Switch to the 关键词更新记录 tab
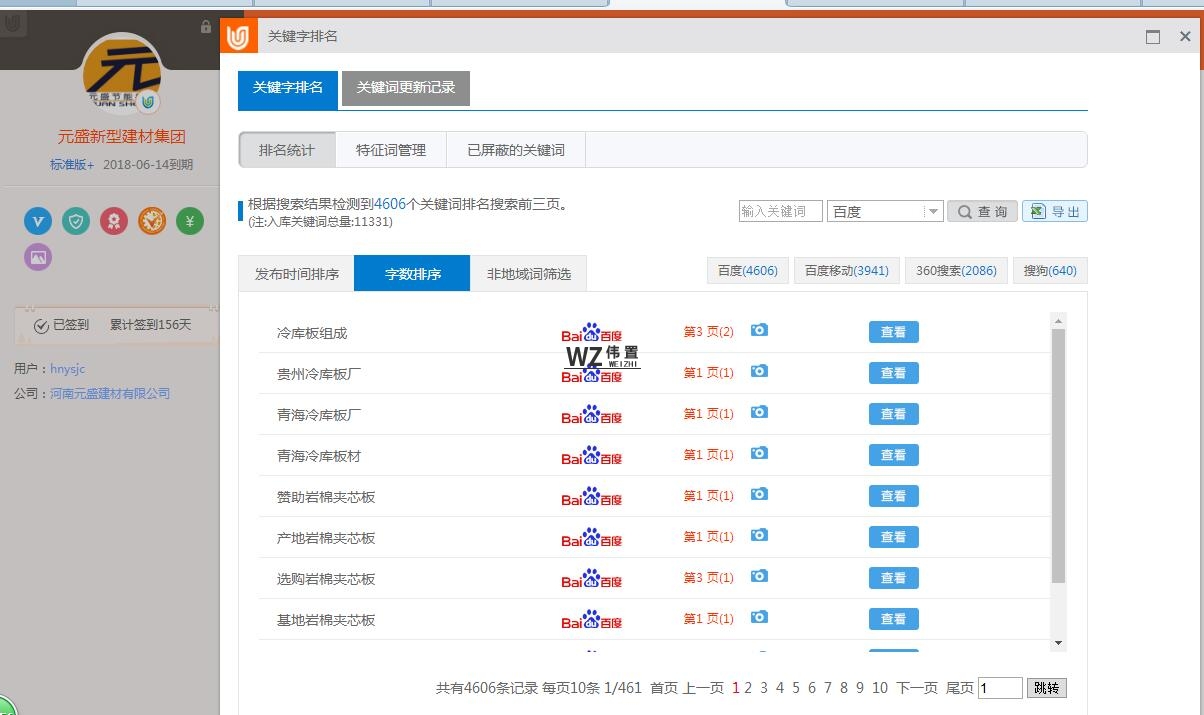The width and height of the screenshot is (1204, 715). (x=405, y=88)
